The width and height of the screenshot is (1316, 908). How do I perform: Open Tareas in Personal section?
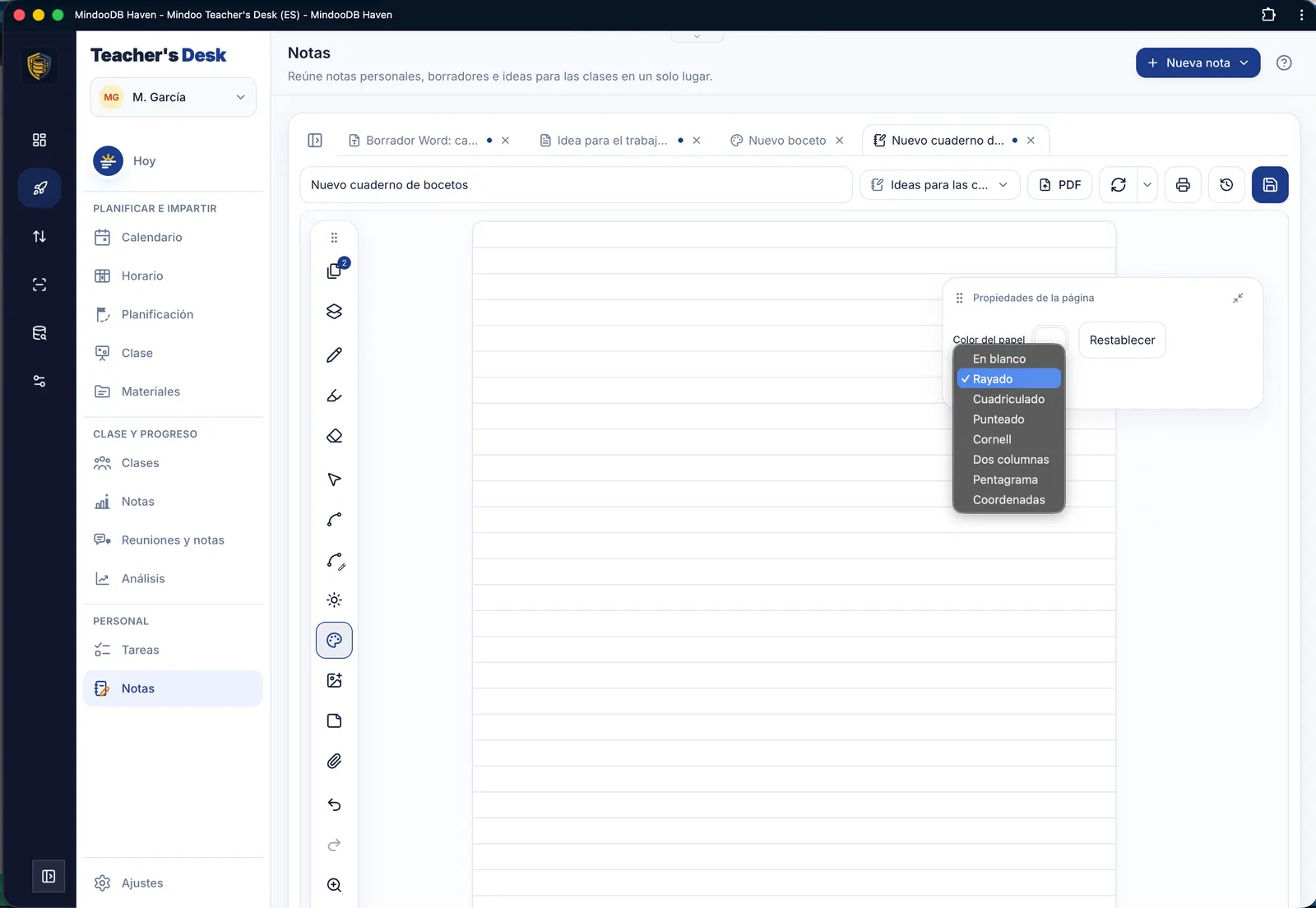173,651
